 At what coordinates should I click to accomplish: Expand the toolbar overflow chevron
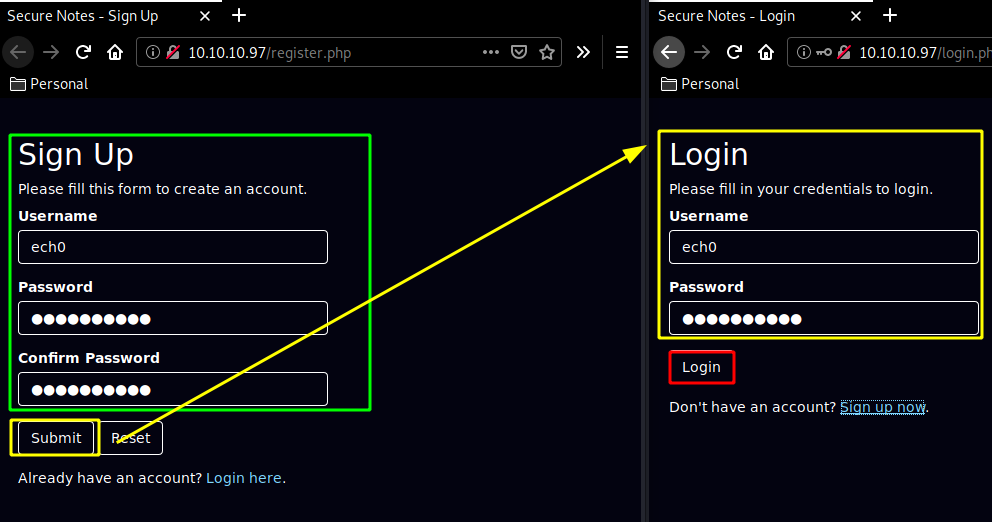[x=583, y=53]
